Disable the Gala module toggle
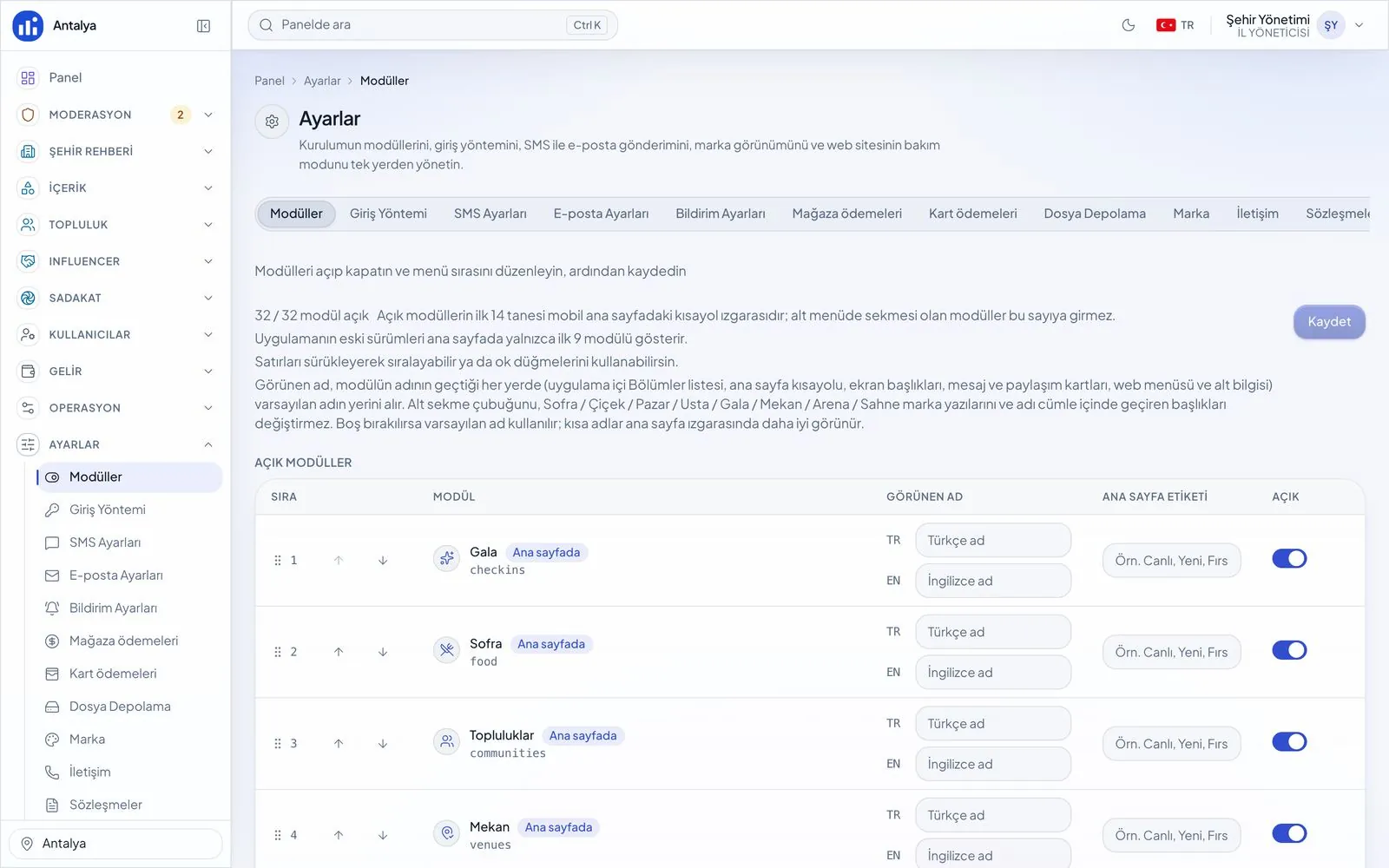 pyautogui.click(x=1289, y=559)
